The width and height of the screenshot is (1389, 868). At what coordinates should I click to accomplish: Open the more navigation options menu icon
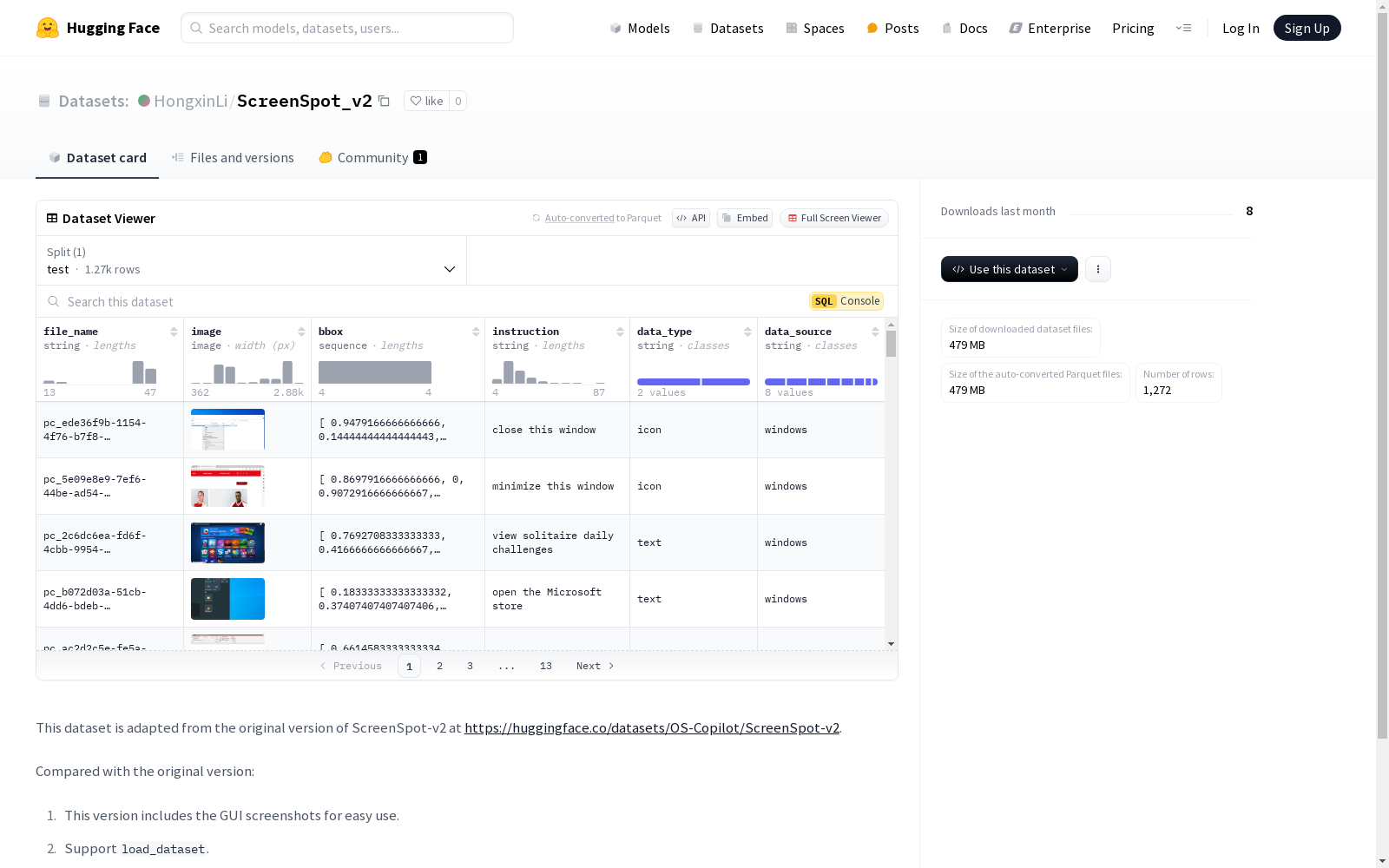pyautogui.click(x=1183, y=28)
